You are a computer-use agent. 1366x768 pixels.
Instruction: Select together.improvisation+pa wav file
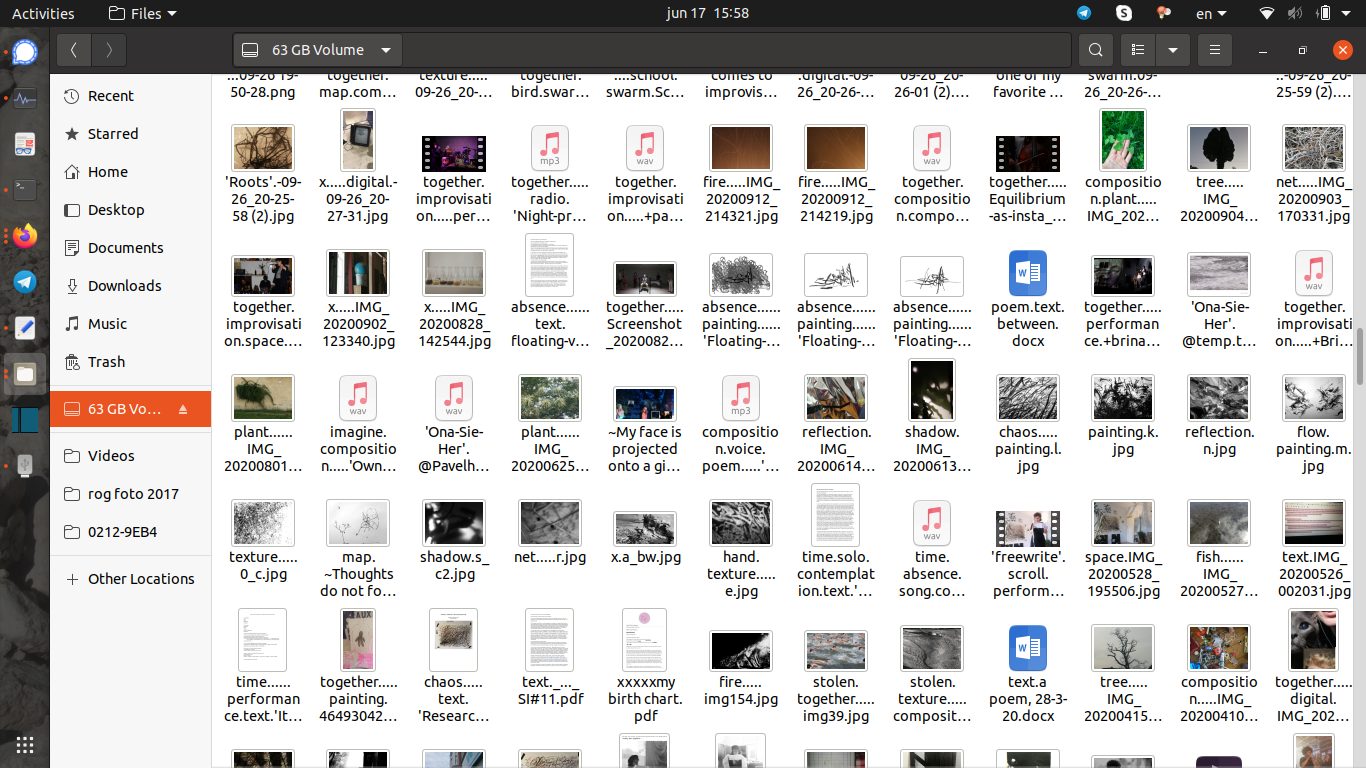(x=645, y=174)
